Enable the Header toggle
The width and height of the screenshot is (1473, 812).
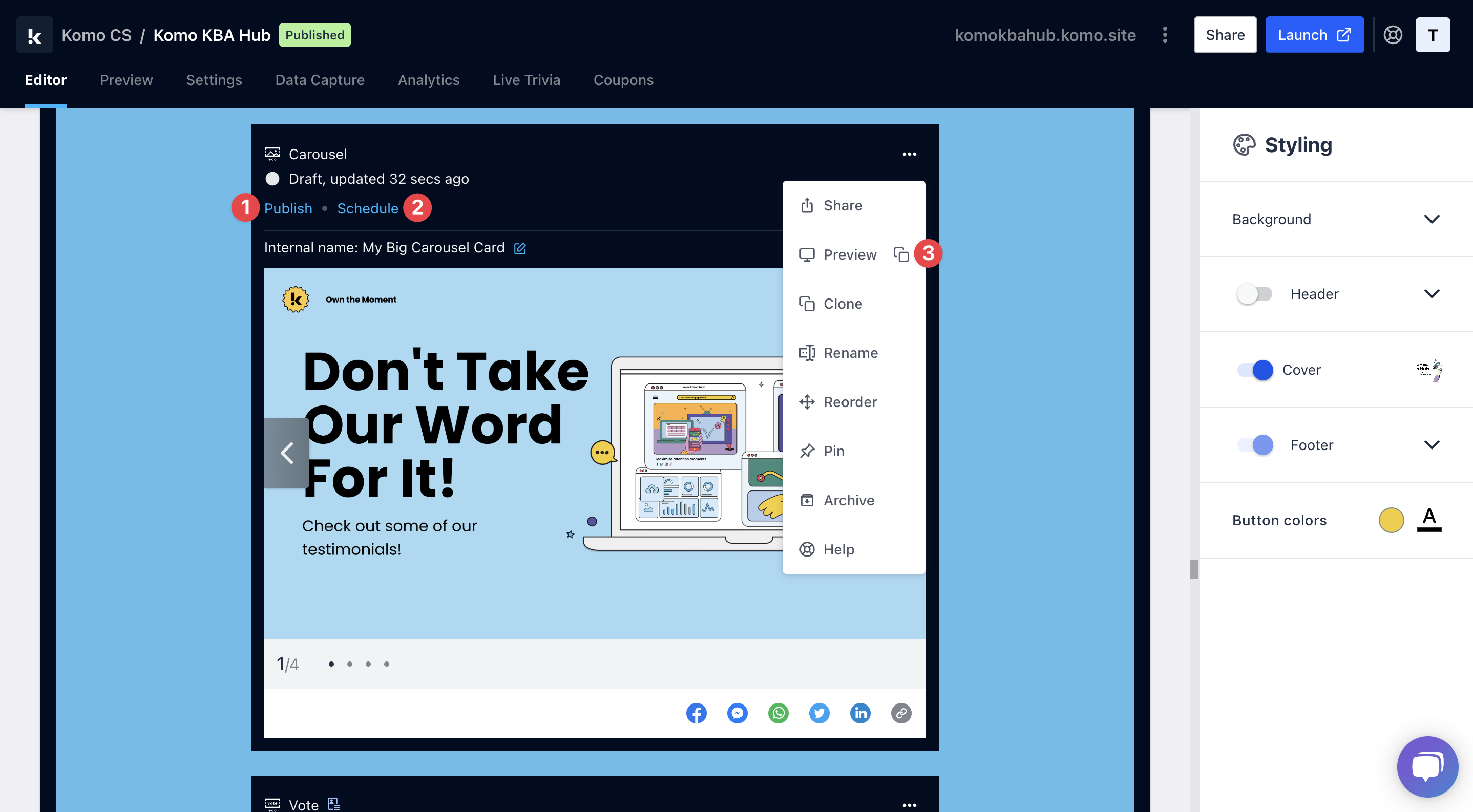(x=1254, y=294)
